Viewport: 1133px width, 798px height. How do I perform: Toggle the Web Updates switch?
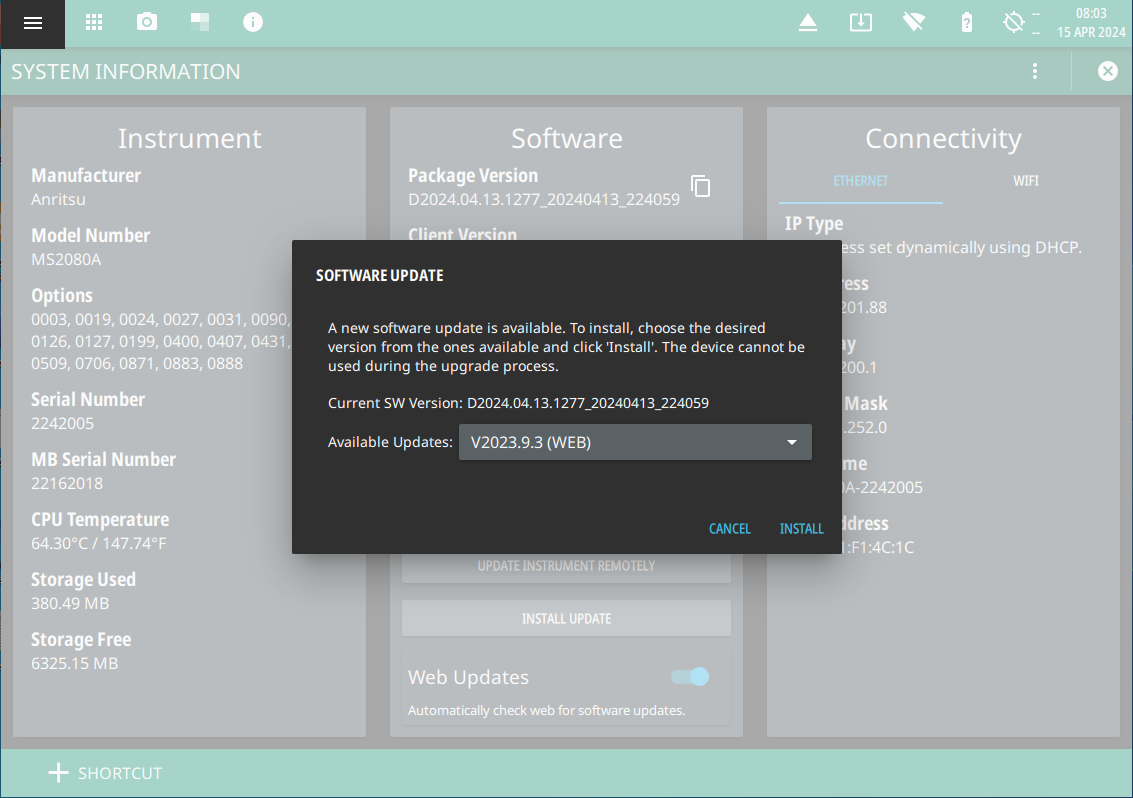tap(690, 677)
